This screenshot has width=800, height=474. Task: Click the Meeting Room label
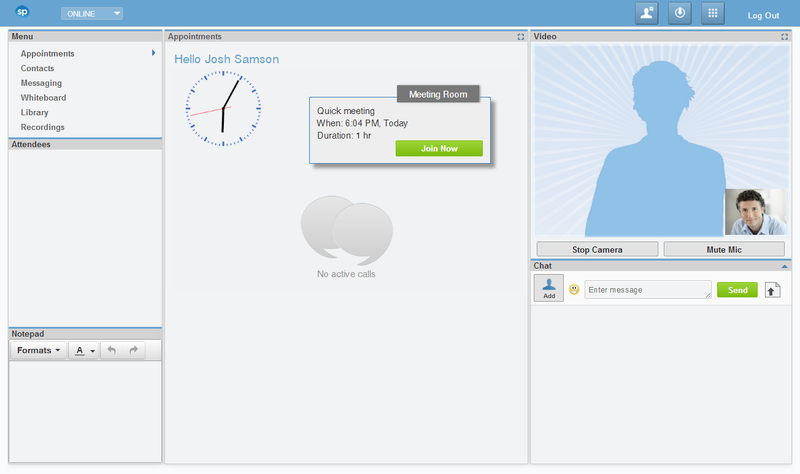pyautogui.click(x=438, y=94)
